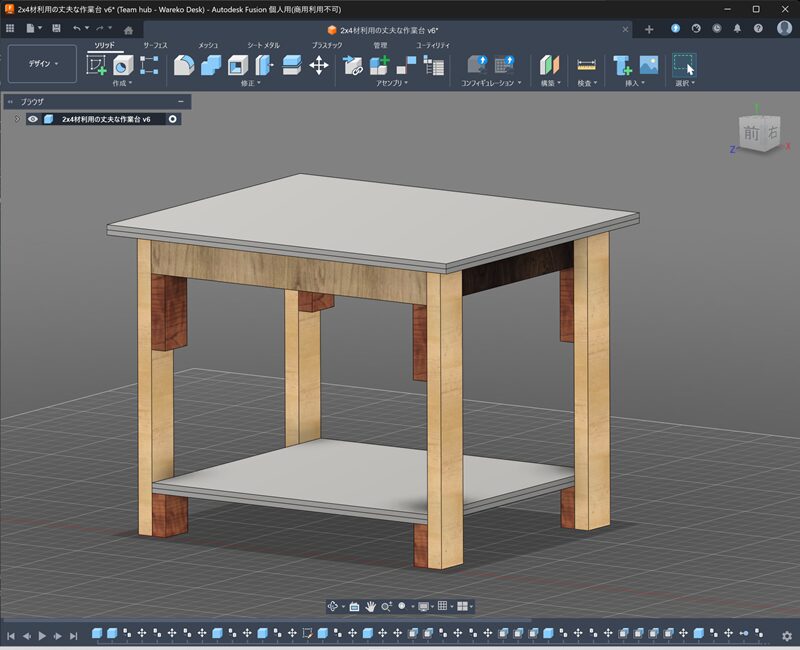This screenshot has height=650, width=800.
Task: Switch to the シートメタル tab
Action: point(264,45)
